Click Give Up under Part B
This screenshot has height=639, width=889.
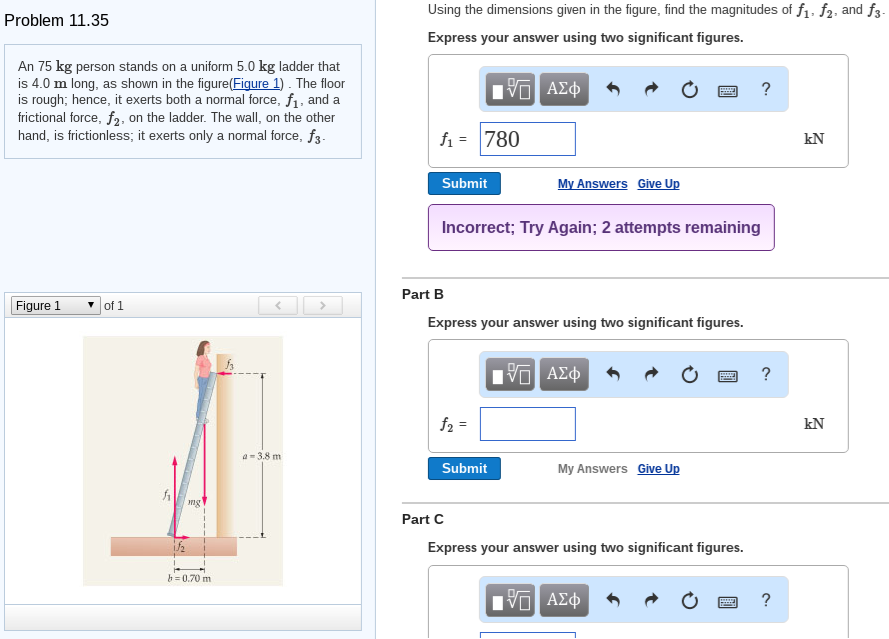658,468
